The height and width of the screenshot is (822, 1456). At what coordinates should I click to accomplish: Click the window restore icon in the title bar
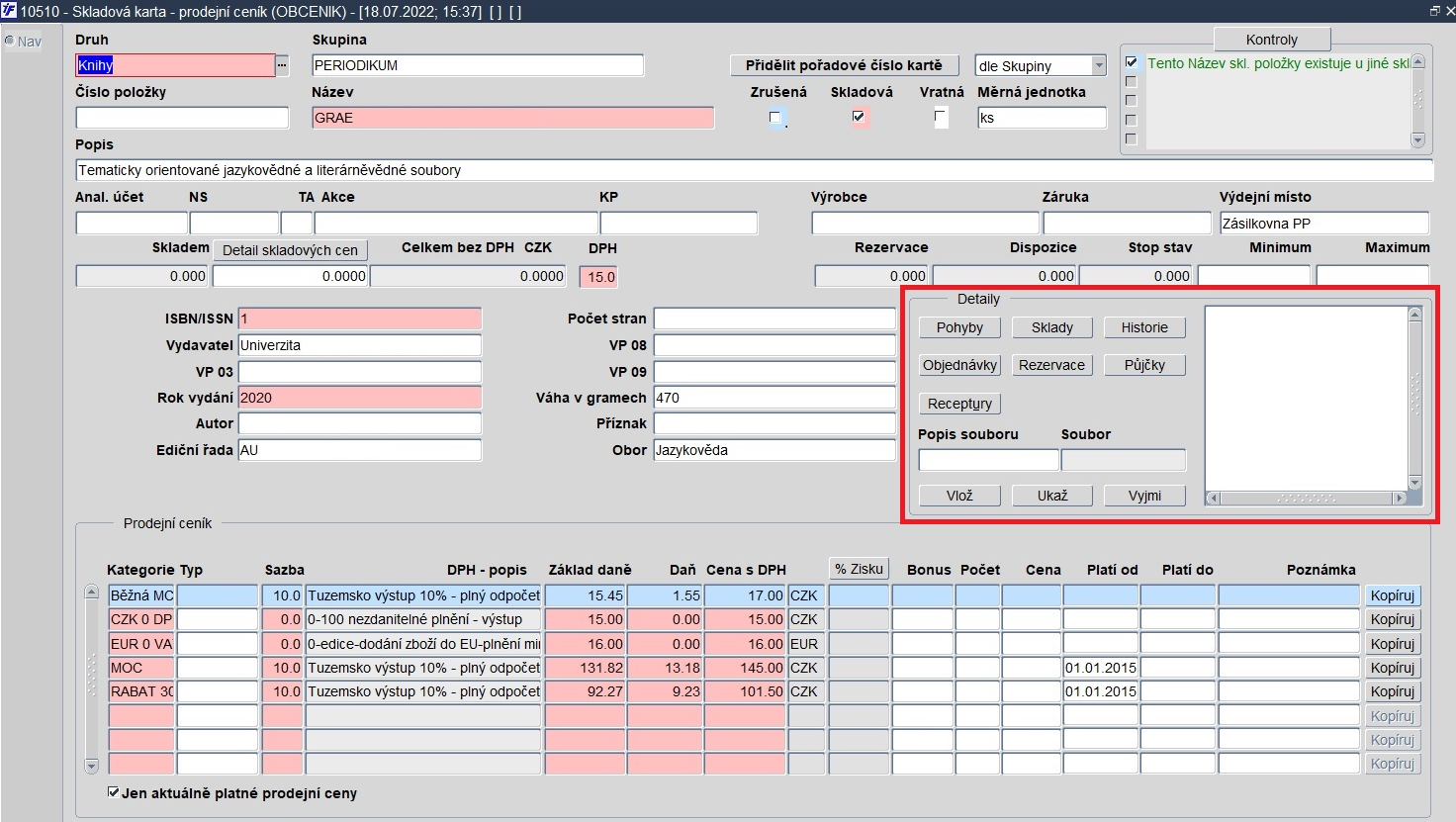(1434, 11)
